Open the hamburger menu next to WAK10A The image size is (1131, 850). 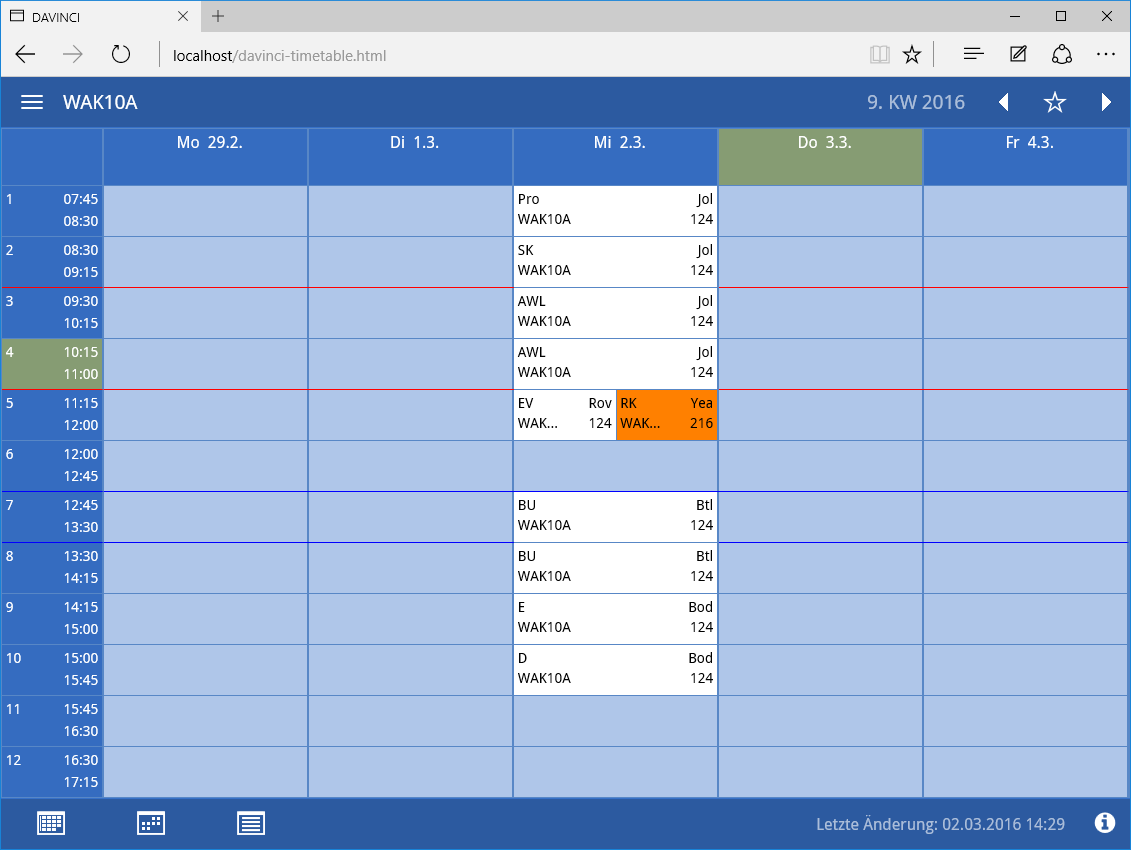click(x=32, y=102)
